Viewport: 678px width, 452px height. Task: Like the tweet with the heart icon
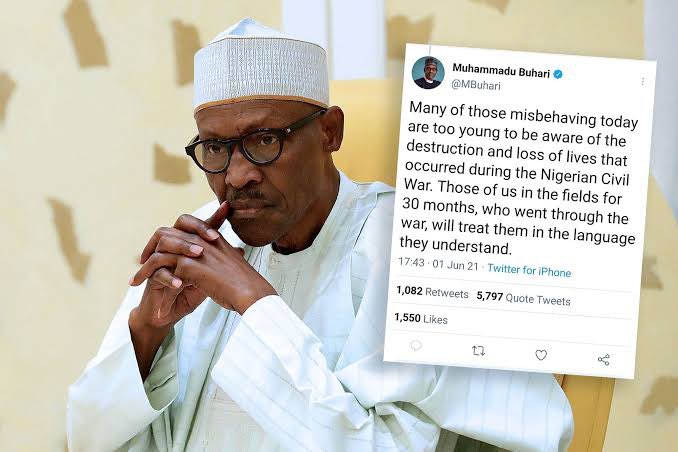pyautogui.click(x=541, y=355)
